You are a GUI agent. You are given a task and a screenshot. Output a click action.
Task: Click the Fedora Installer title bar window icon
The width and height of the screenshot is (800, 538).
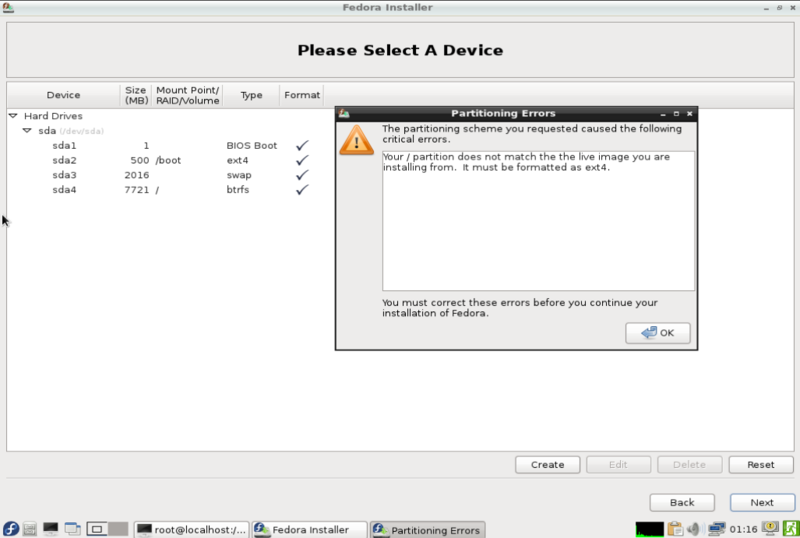click(8, 7)
